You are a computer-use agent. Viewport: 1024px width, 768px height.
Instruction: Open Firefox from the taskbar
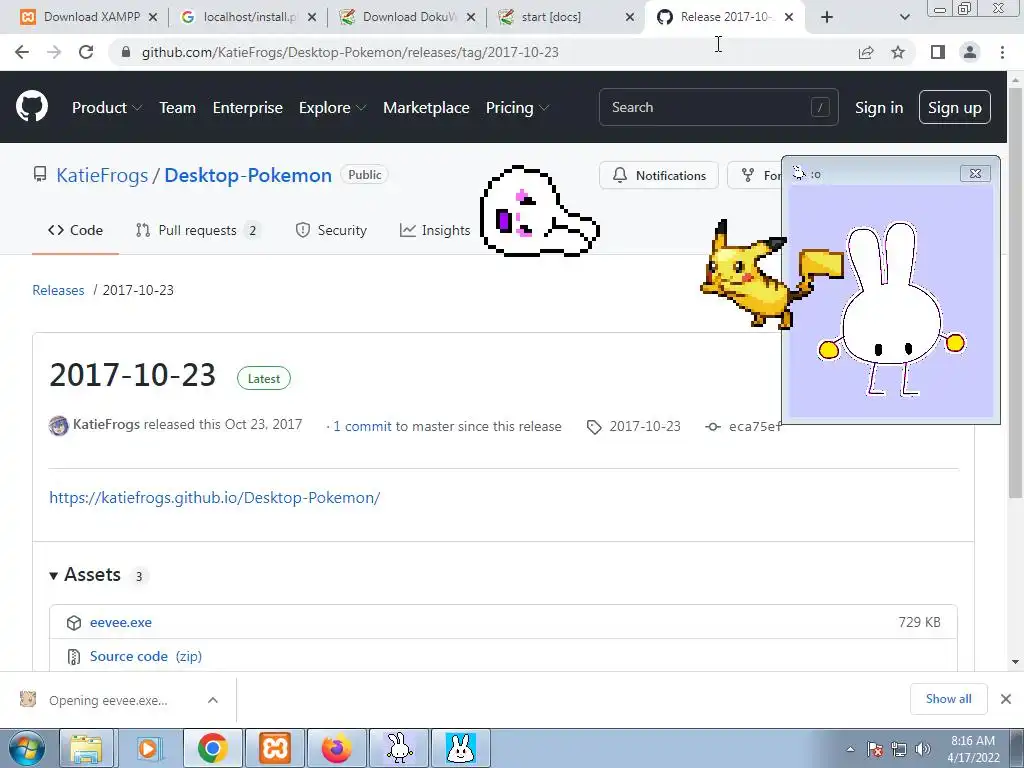(337, 748)
